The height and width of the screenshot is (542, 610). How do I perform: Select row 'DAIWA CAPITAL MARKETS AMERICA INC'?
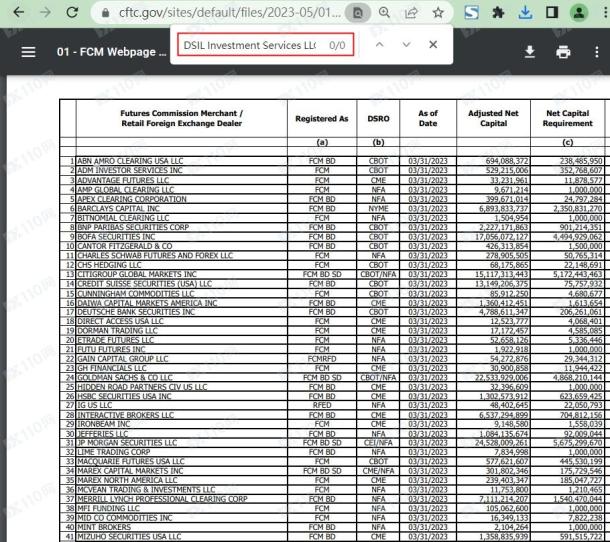(x=332, y=302)
